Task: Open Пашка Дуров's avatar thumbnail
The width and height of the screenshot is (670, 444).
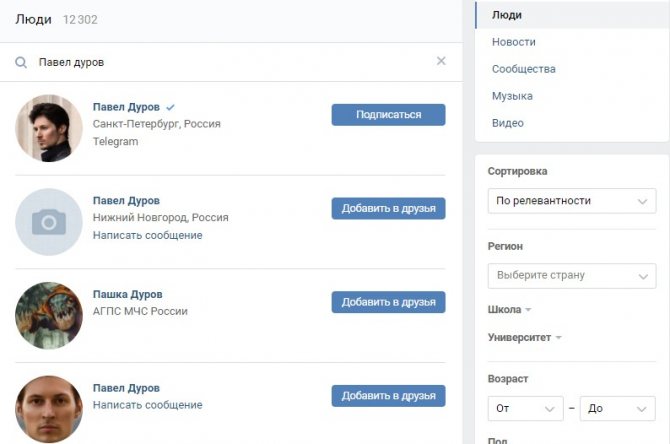Action: 49,315
